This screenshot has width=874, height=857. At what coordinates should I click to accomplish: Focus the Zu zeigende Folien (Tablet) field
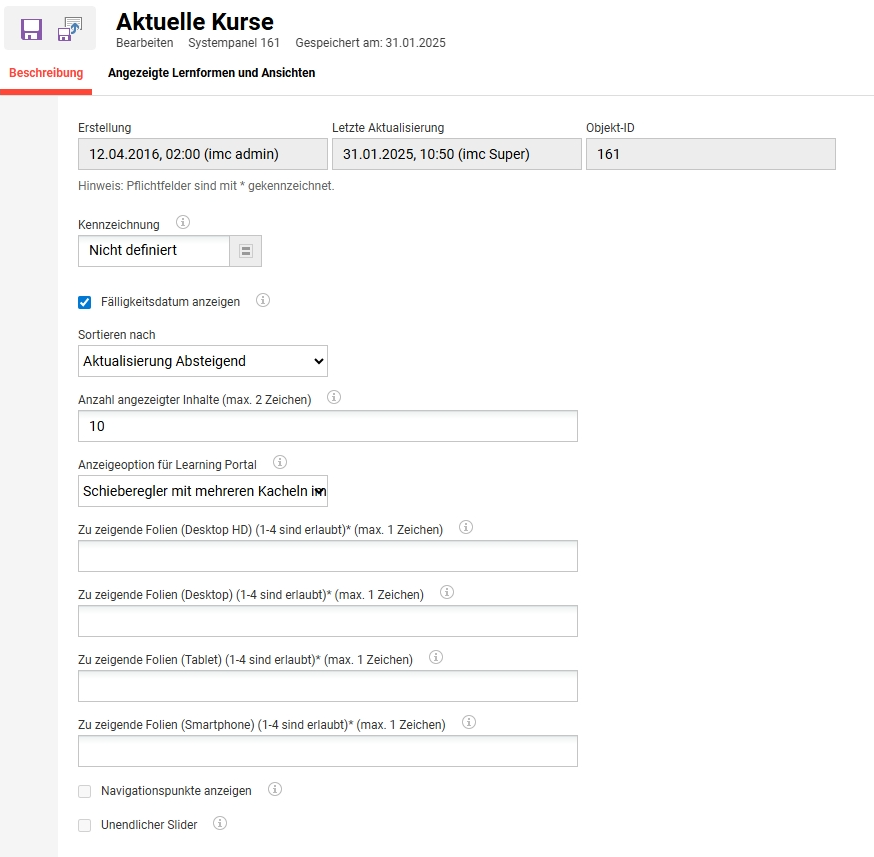point(328,686)
